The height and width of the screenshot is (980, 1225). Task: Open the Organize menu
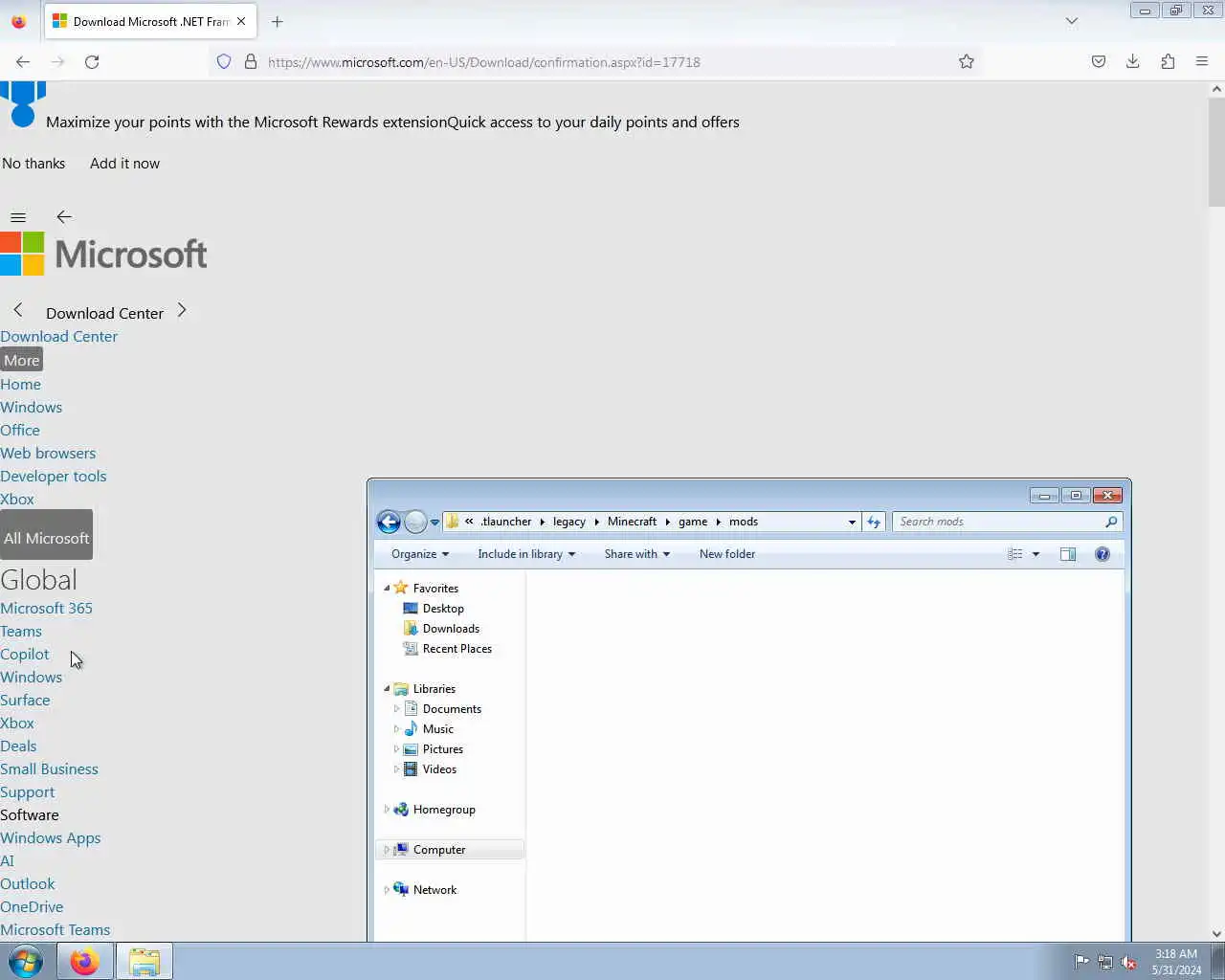coord(420,554)
